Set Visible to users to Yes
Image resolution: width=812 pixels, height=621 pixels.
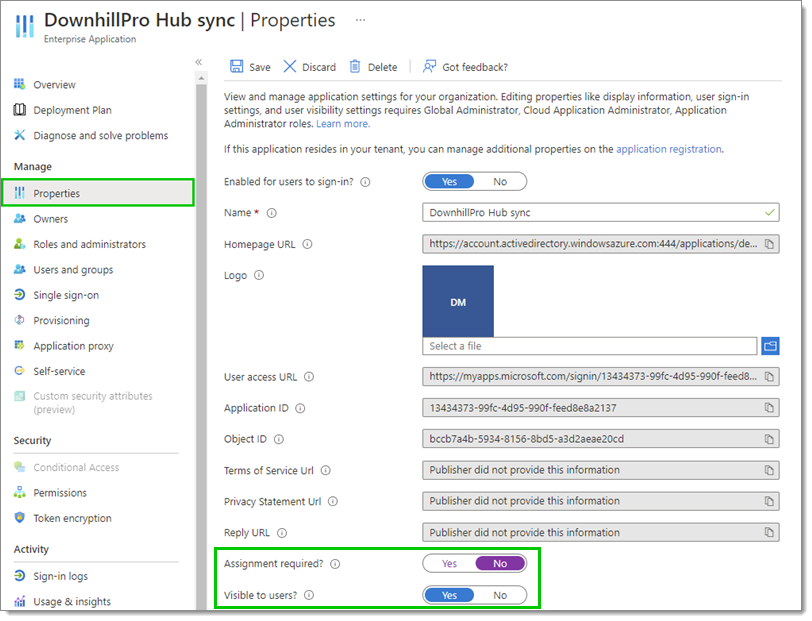[x=449, y=595]
